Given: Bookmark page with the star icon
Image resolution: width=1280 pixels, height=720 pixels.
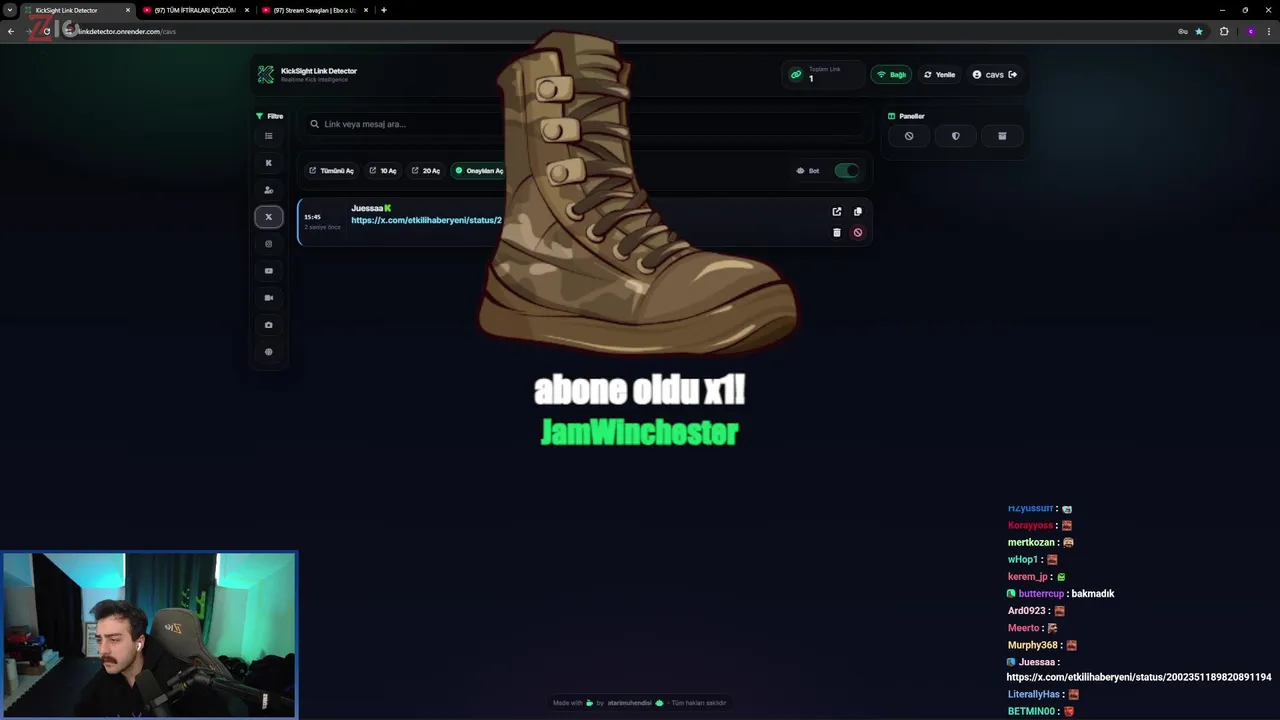Looking at the screenshot, I should tap(1199, 31).
